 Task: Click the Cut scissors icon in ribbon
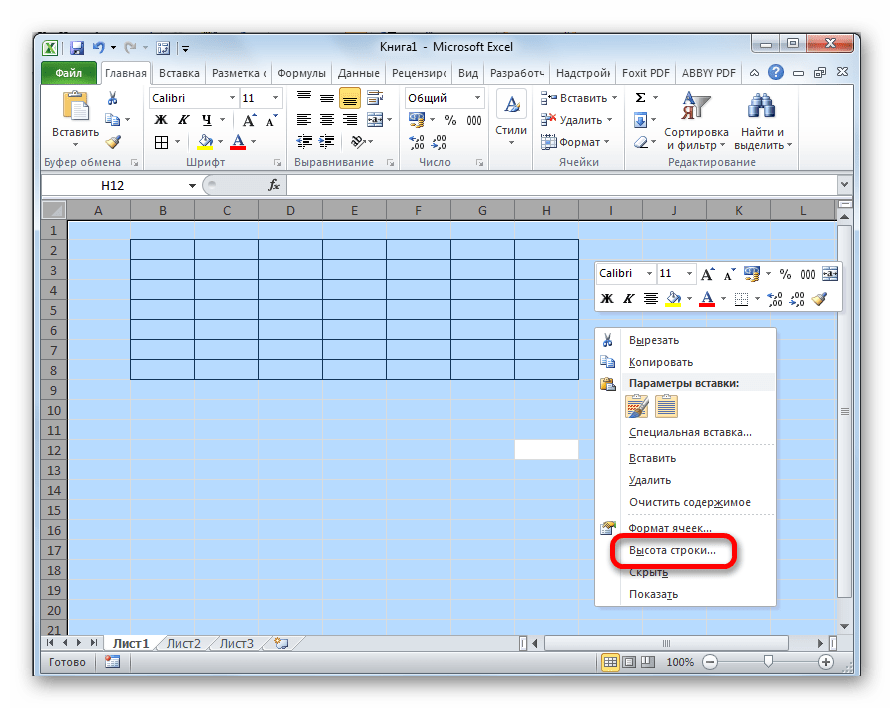pyautogui.click(x=113, y=99)
